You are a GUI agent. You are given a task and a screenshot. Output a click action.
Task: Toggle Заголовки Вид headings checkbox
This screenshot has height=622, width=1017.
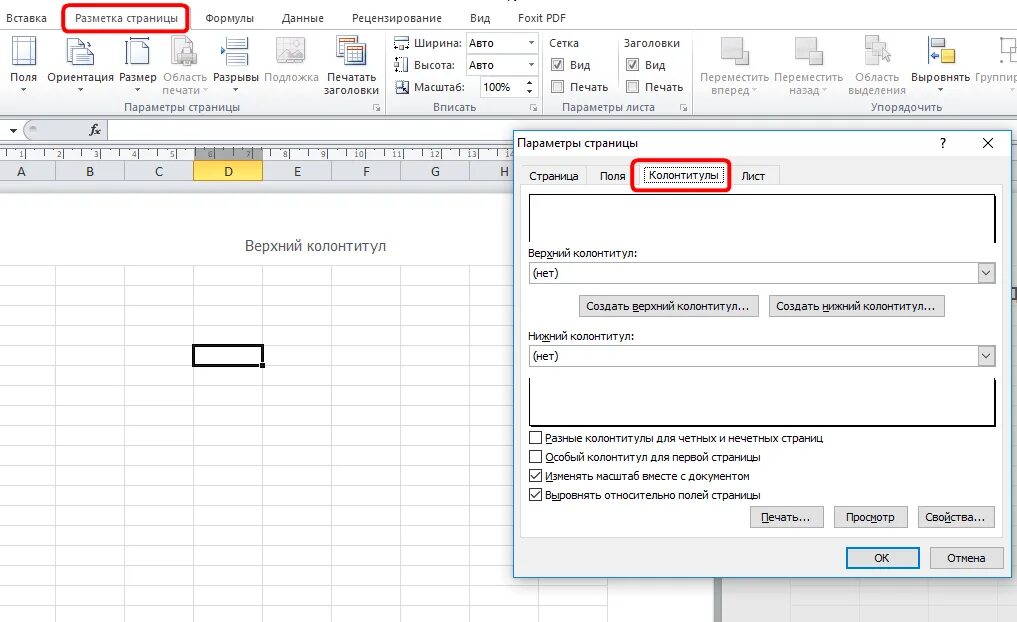click(x=632, y=65)
